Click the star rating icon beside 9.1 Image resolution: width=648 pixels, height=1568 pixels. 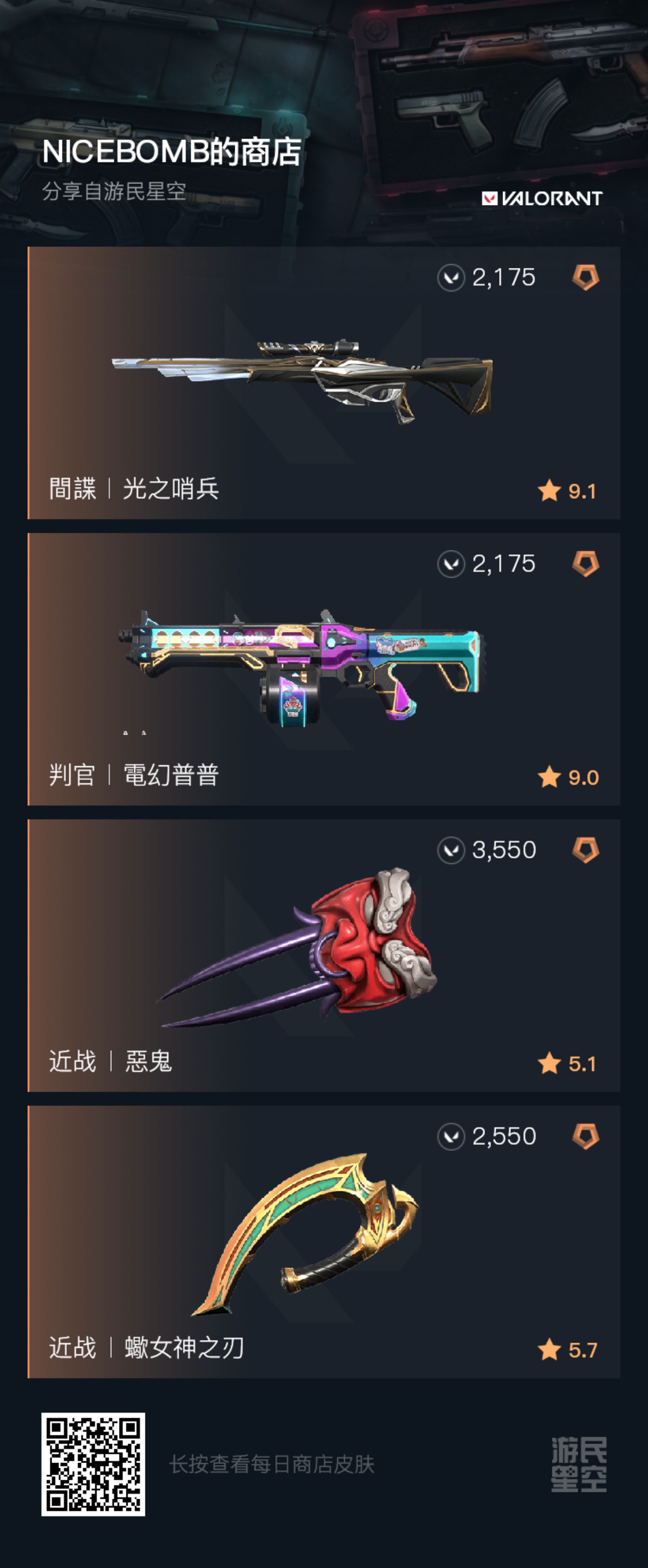click(549, 490)
